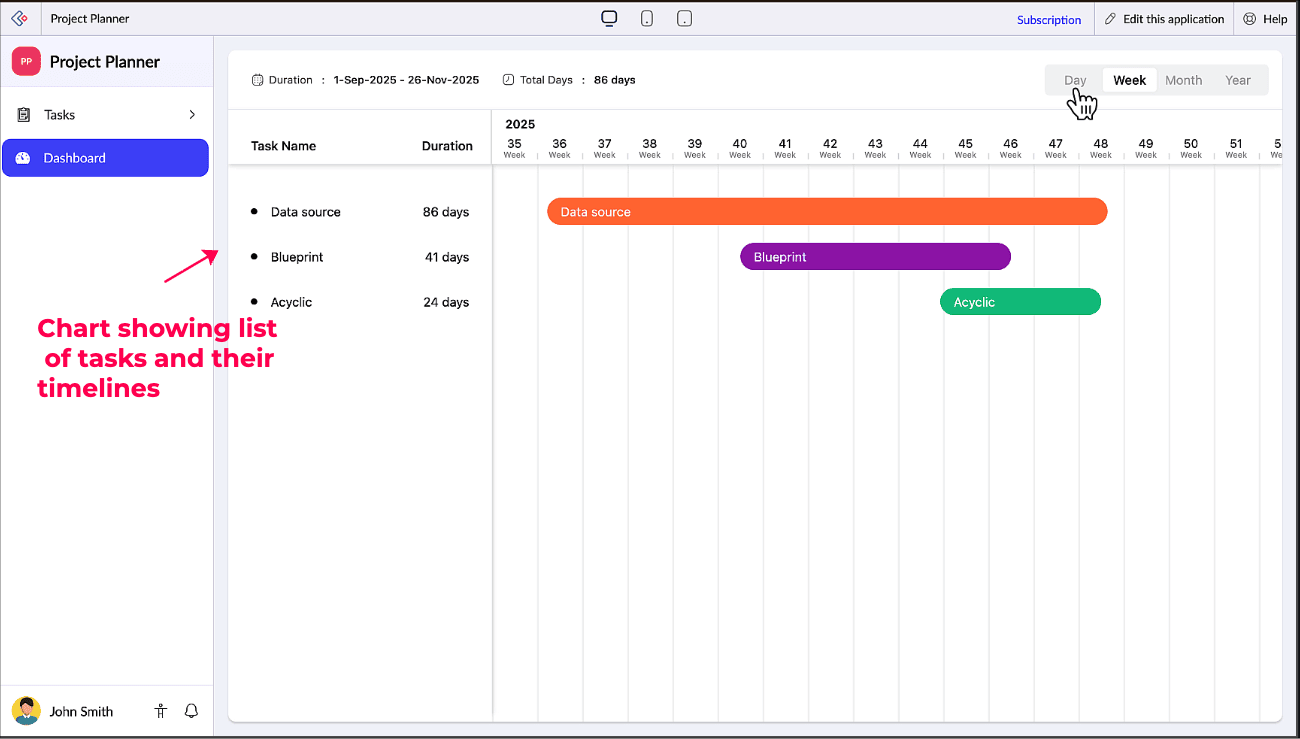Open the accessibility icon near John Smith
This screenshot has width=1300, height=739.
(161, 711)
